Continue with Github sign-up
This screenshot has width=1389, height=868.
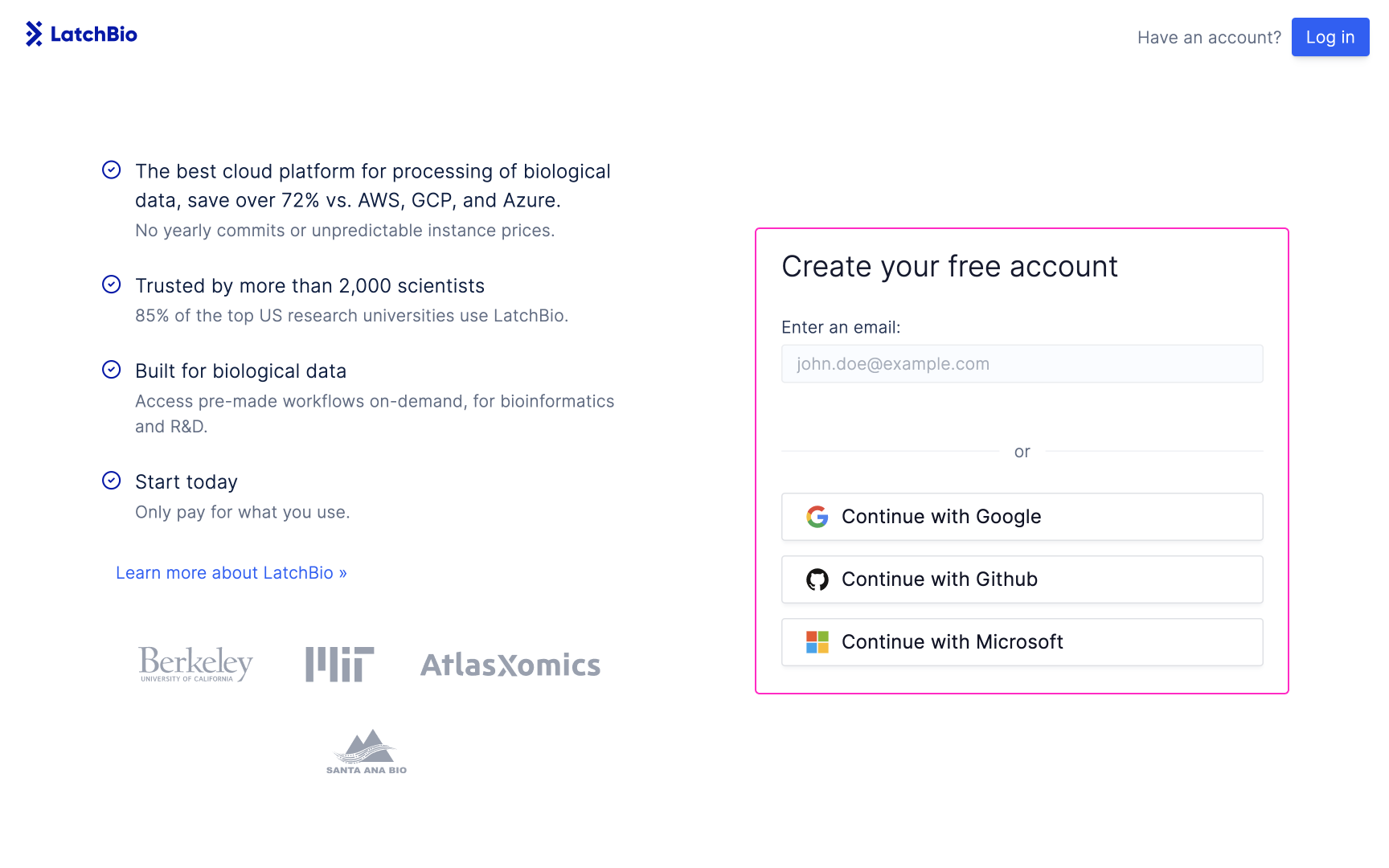pos(1022,579)
